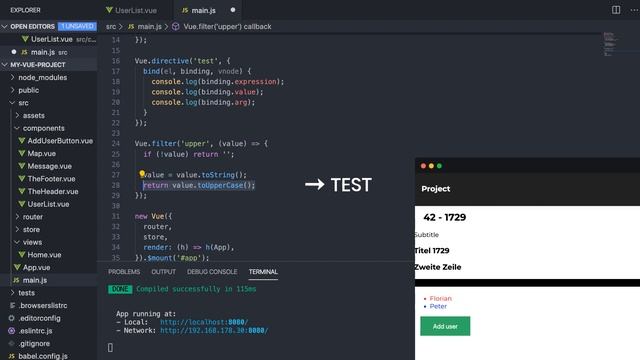Click Florian in the user list

440,298
